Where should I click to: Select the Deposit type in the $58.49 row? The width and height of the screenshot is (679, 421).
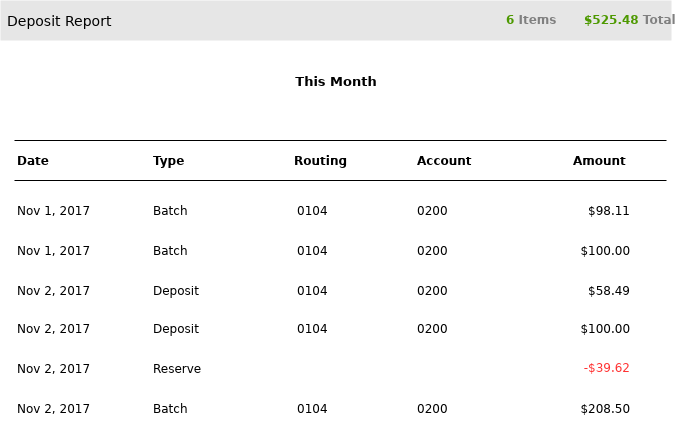pyautogui.click(x=176, y=291)
